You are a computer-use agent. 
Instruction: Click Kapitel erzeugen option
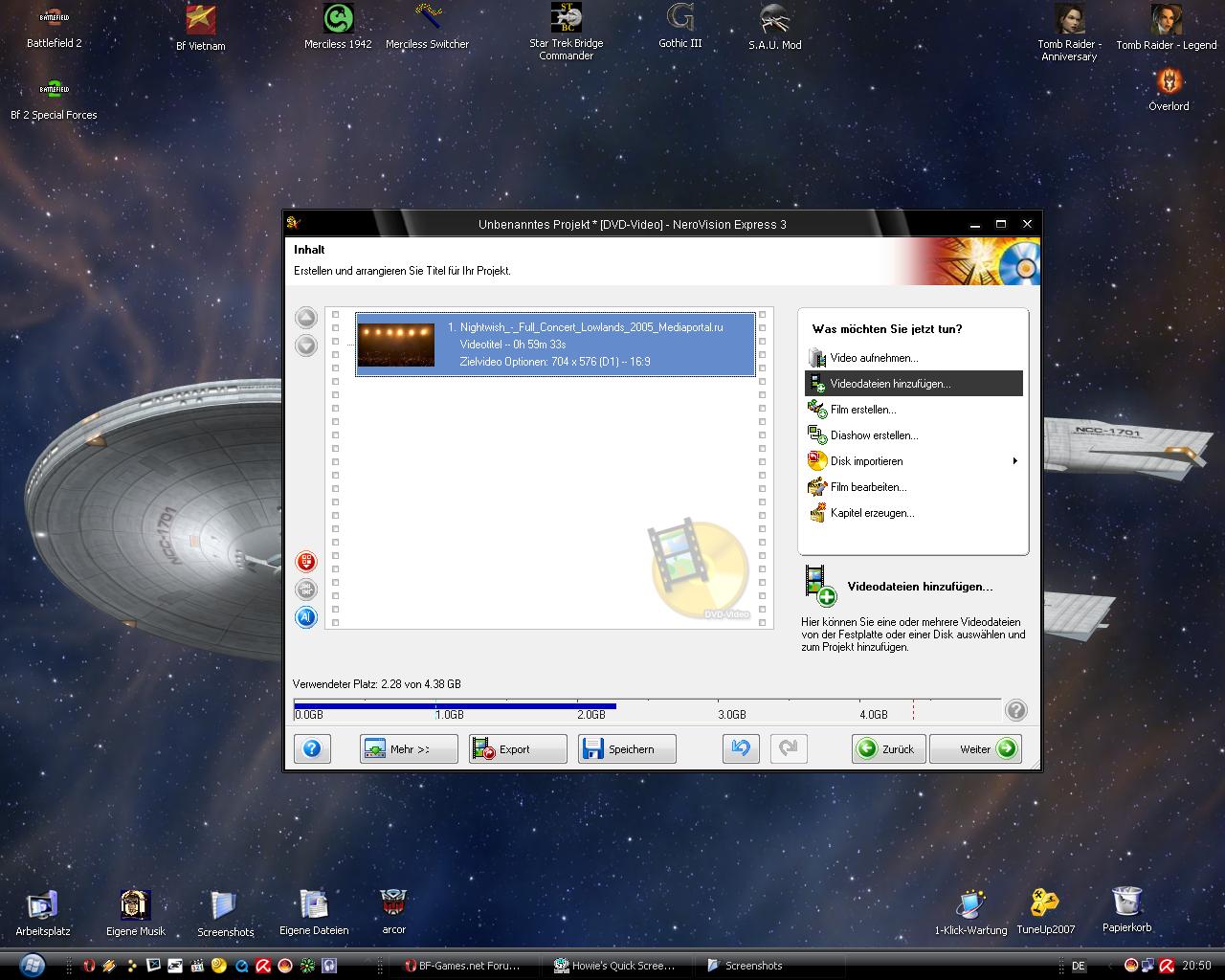tap(871, 513)
